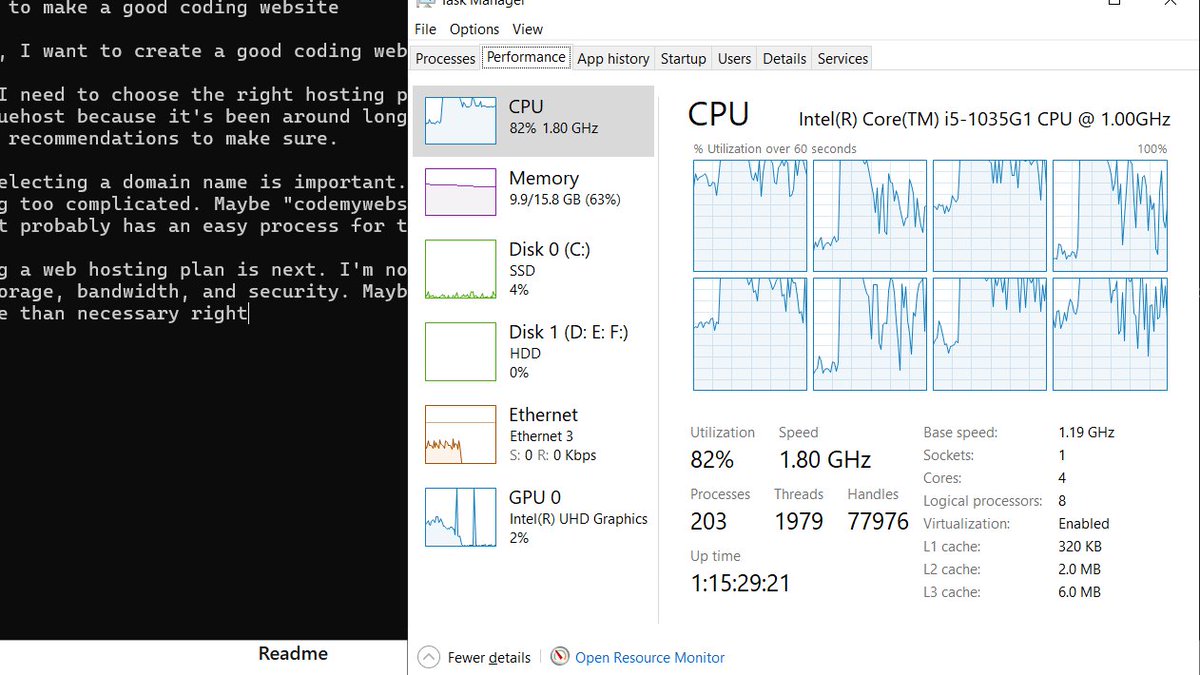This screenshot has width=1200, height=675.
Task: Select the Memory mini graph thumbnail
Action: [x=461, y=192]
